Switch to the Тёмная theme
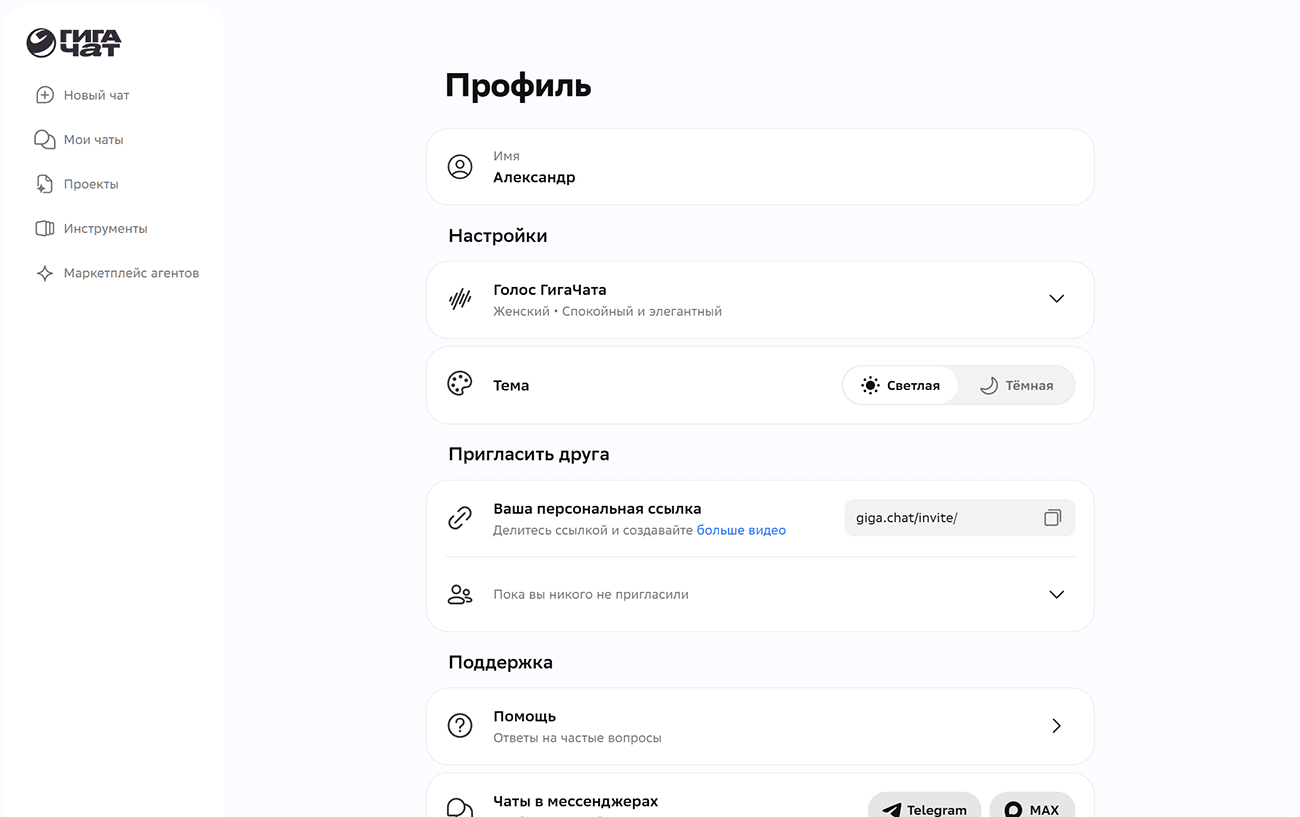 click(1017, 384)
